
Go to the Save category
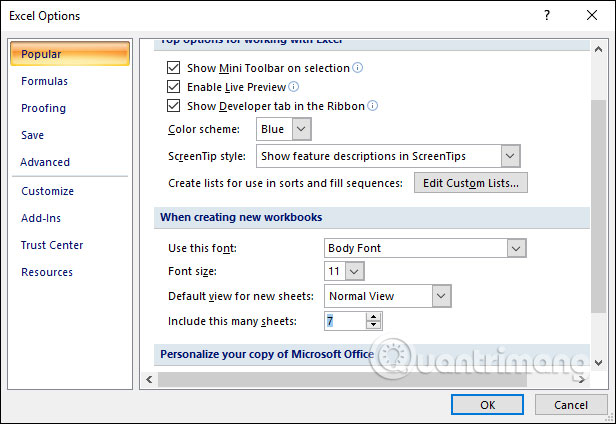[x=32, y=135]
